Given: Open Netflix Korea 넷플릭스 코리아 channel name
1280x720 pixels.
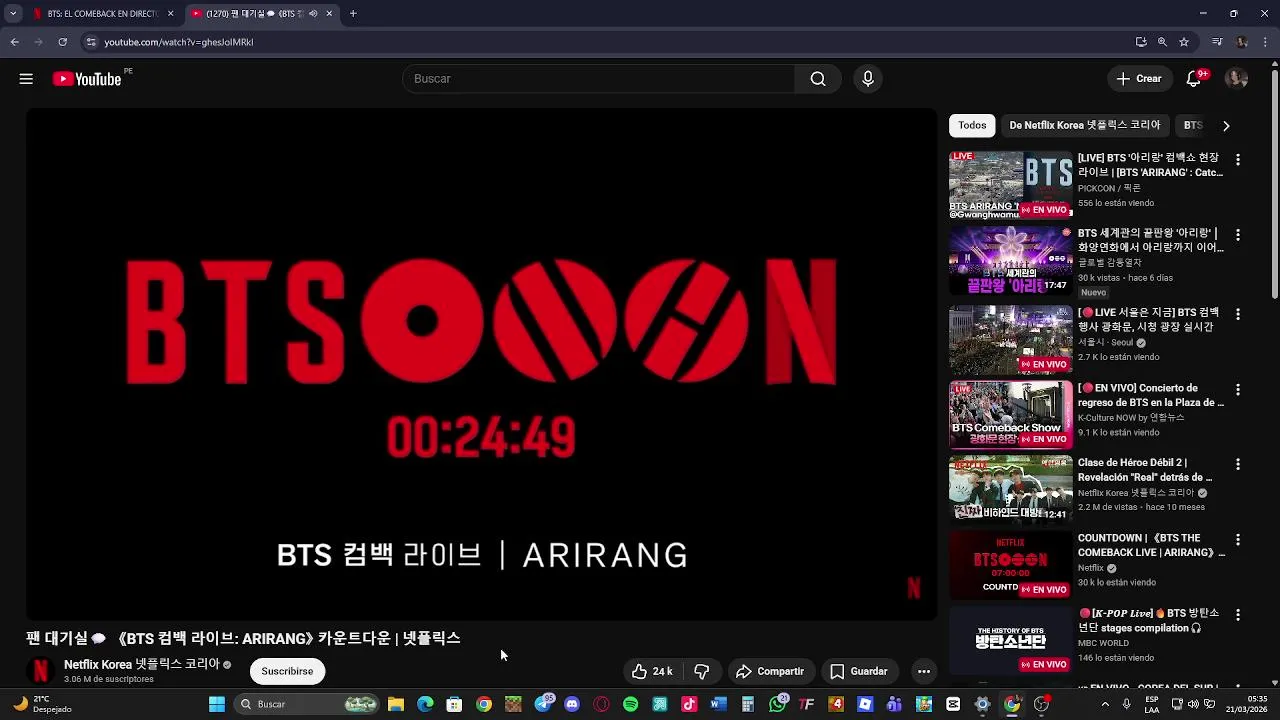Looking at the screenshot, I should click(141, 664).
